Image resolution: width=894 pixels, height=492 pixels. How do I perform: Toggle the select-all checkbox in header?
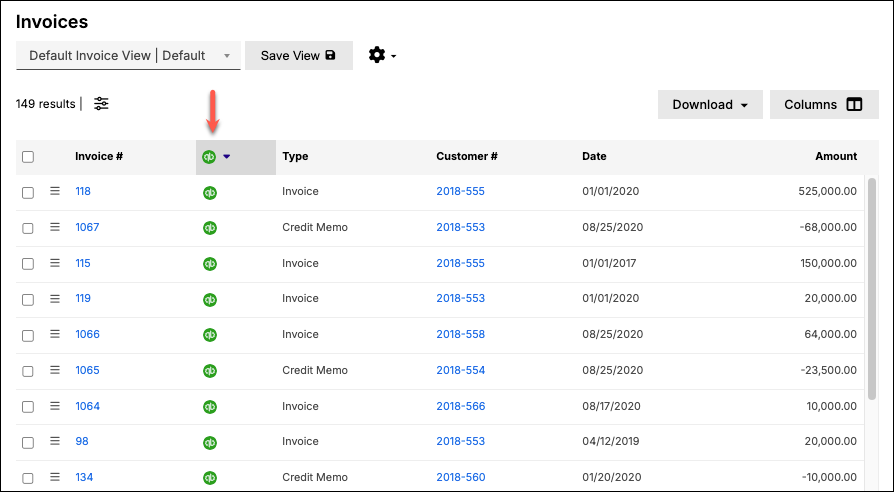tap(28, 157)
